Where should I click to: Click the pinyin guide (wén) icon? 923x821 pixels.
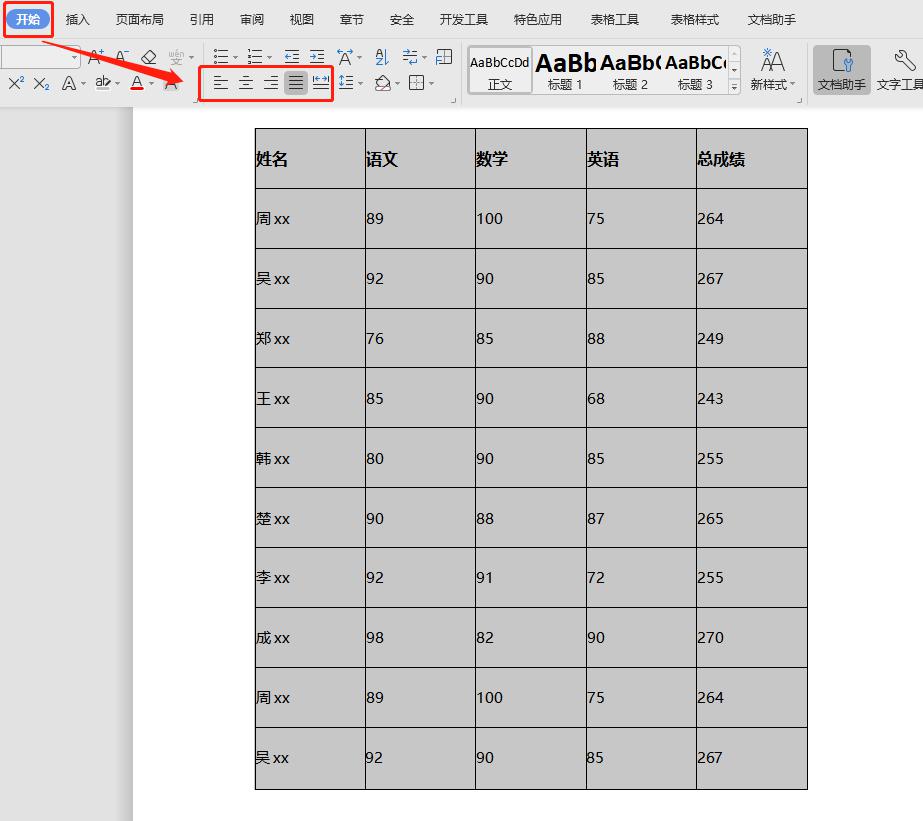click(176, 57)
